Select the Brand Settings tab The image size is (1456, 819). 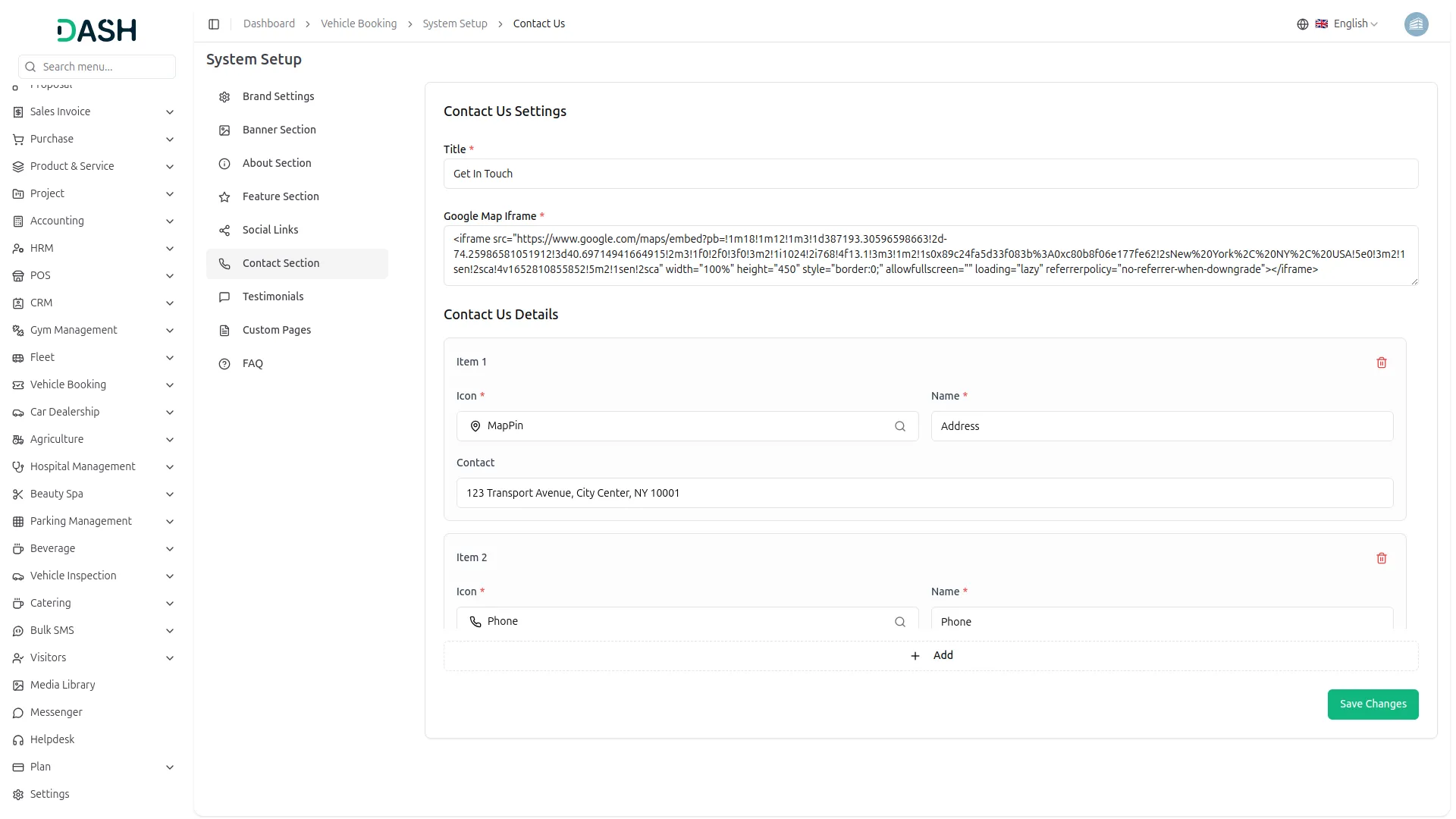(278, 96)
